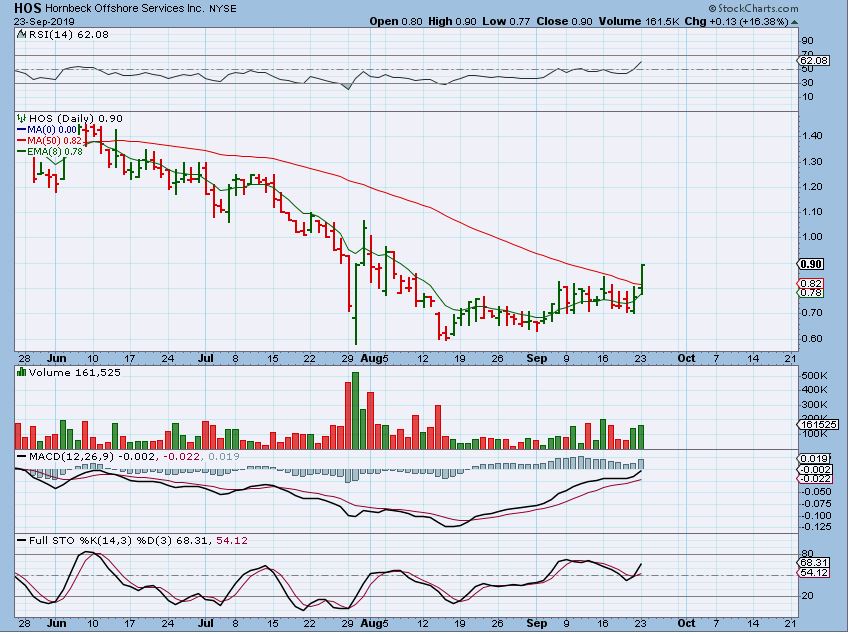
Task: Click the MACD(12,26,9) label
Action: pos(72,457)
